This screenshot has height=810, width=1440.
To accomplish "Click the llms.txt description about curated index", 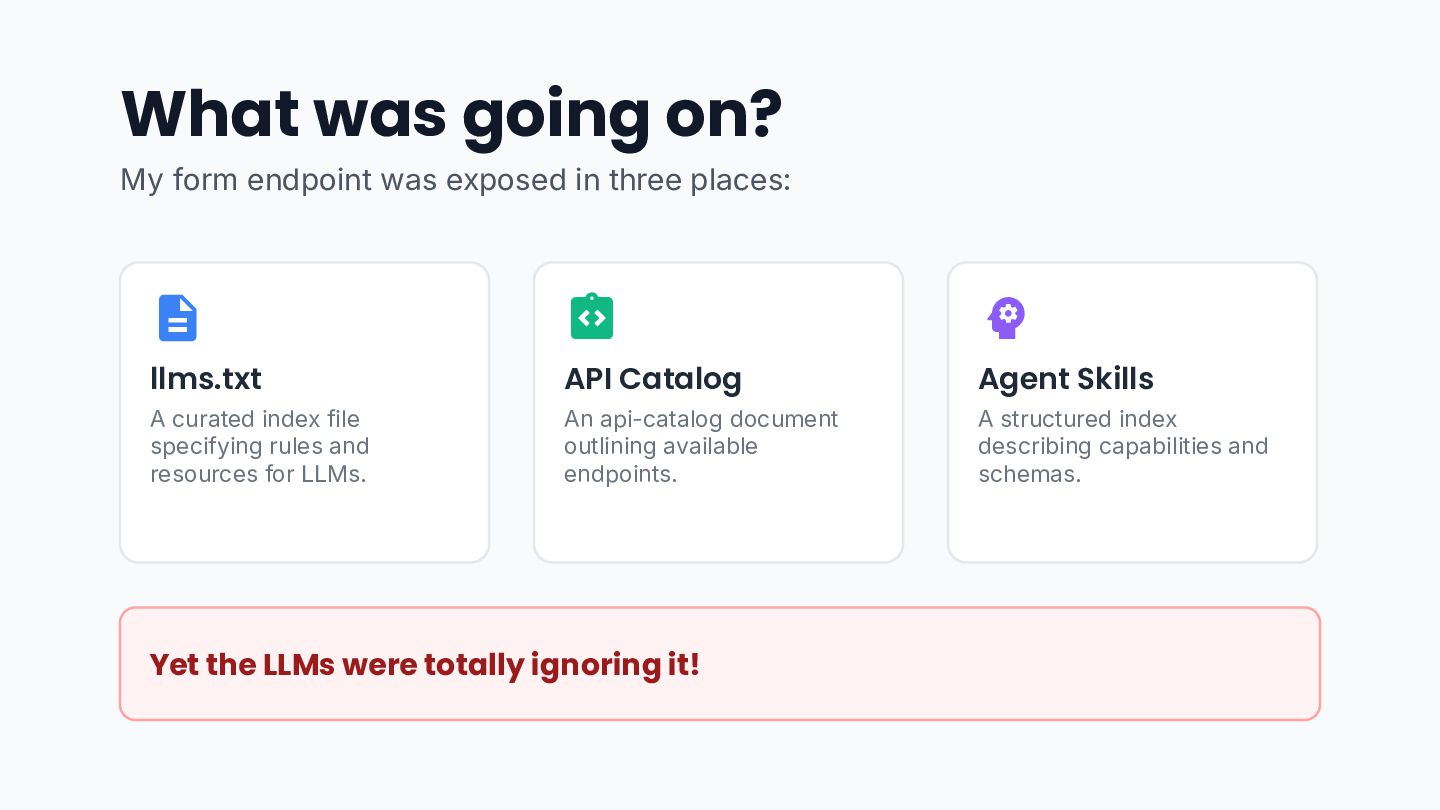I will click(260, 446).
